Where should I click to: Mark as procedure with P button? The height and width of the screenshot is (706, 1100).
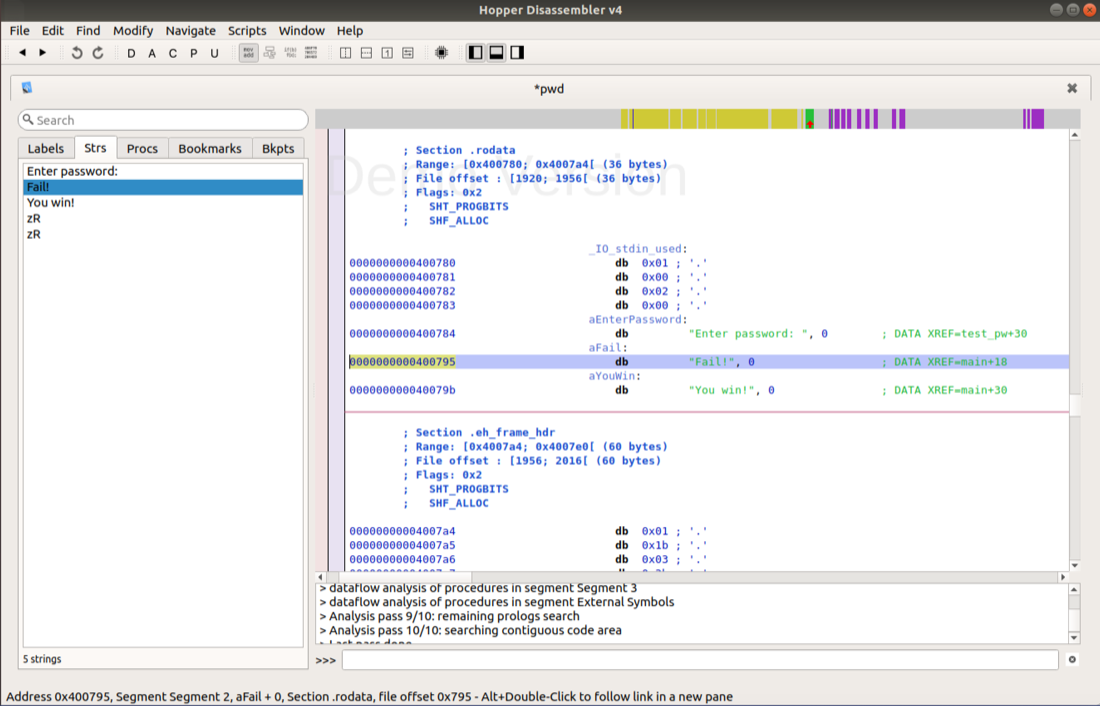(x=193, y=53)
